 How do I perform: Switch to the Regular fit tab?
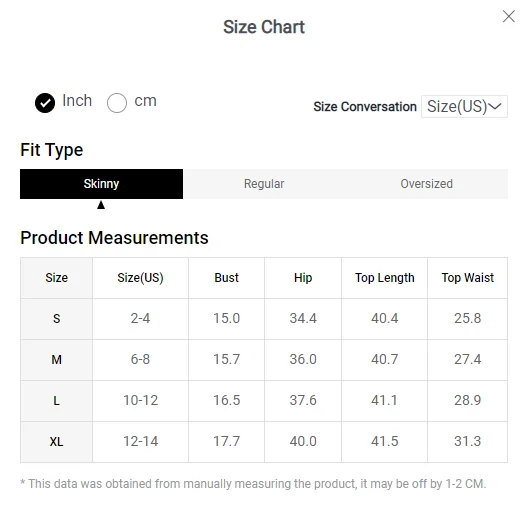tap(264, 184)
